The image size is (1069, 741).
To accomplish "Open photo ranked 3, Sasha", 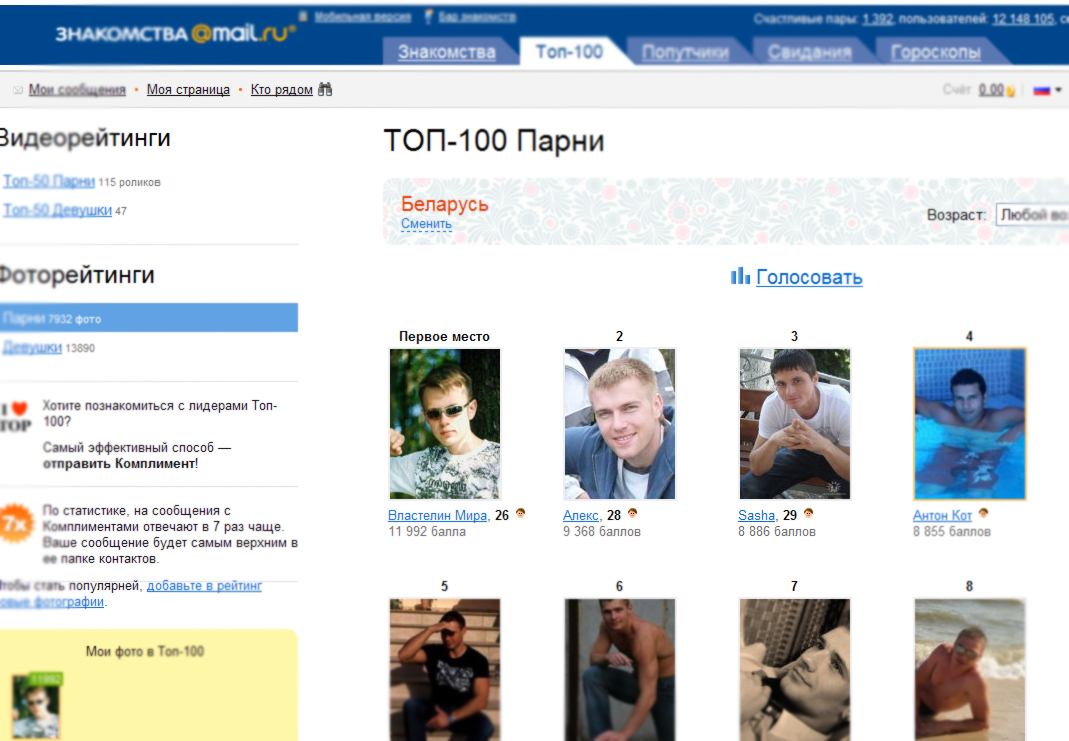I will pos(795,424).
